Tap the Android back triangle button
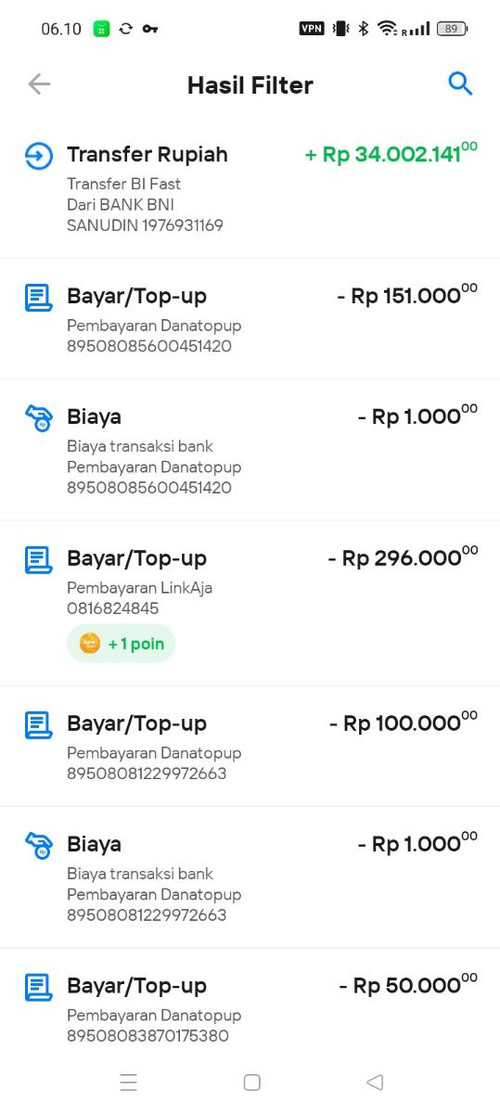 [x=374, y=1082]
